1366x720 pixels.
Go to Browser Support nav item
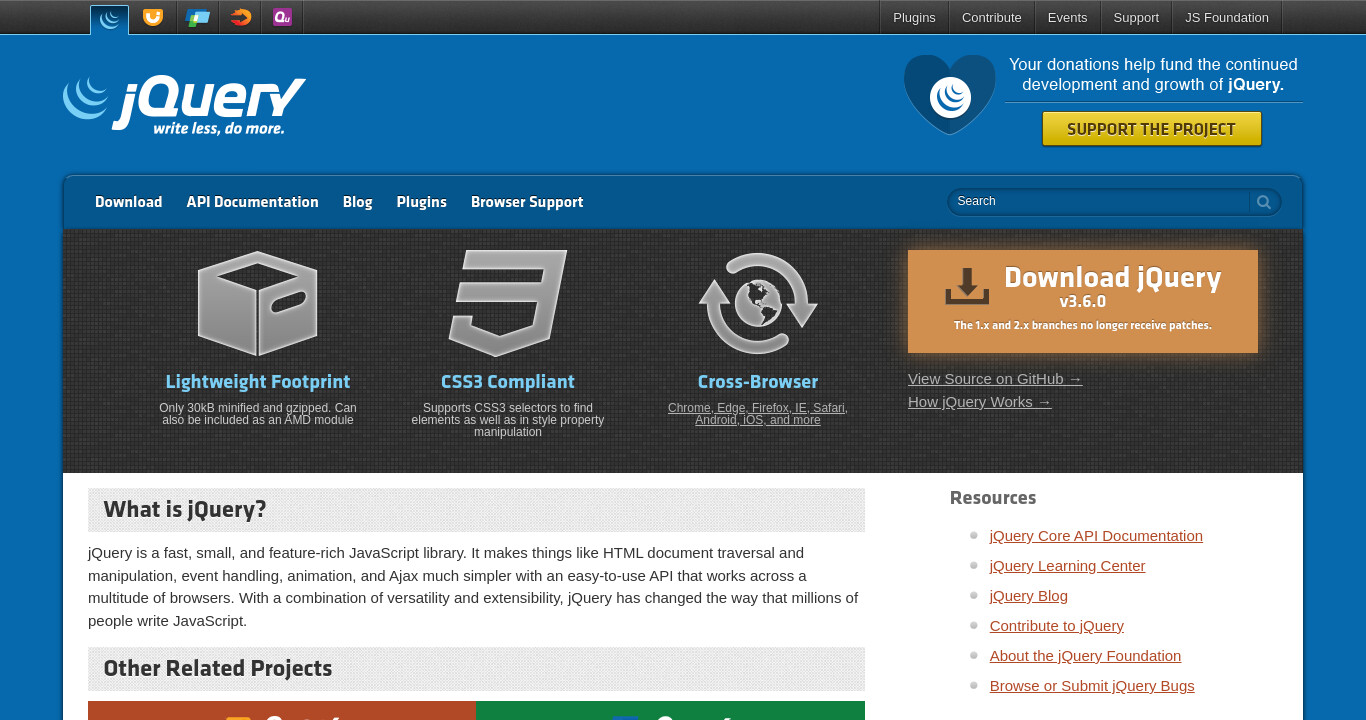(x=527, y=202)
